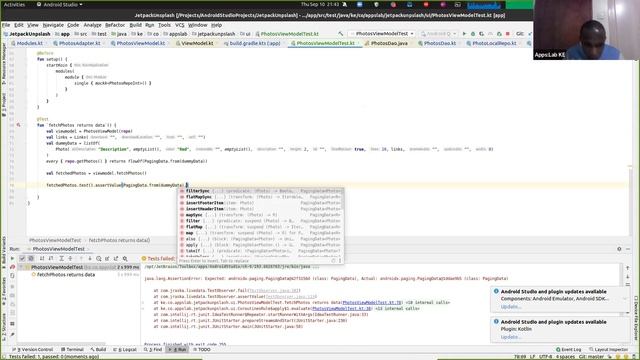This screenshot has width=640, height=360.
Task: Open Run panel settings gear icon
Action: pyautogui.click(x=619, y=249)
